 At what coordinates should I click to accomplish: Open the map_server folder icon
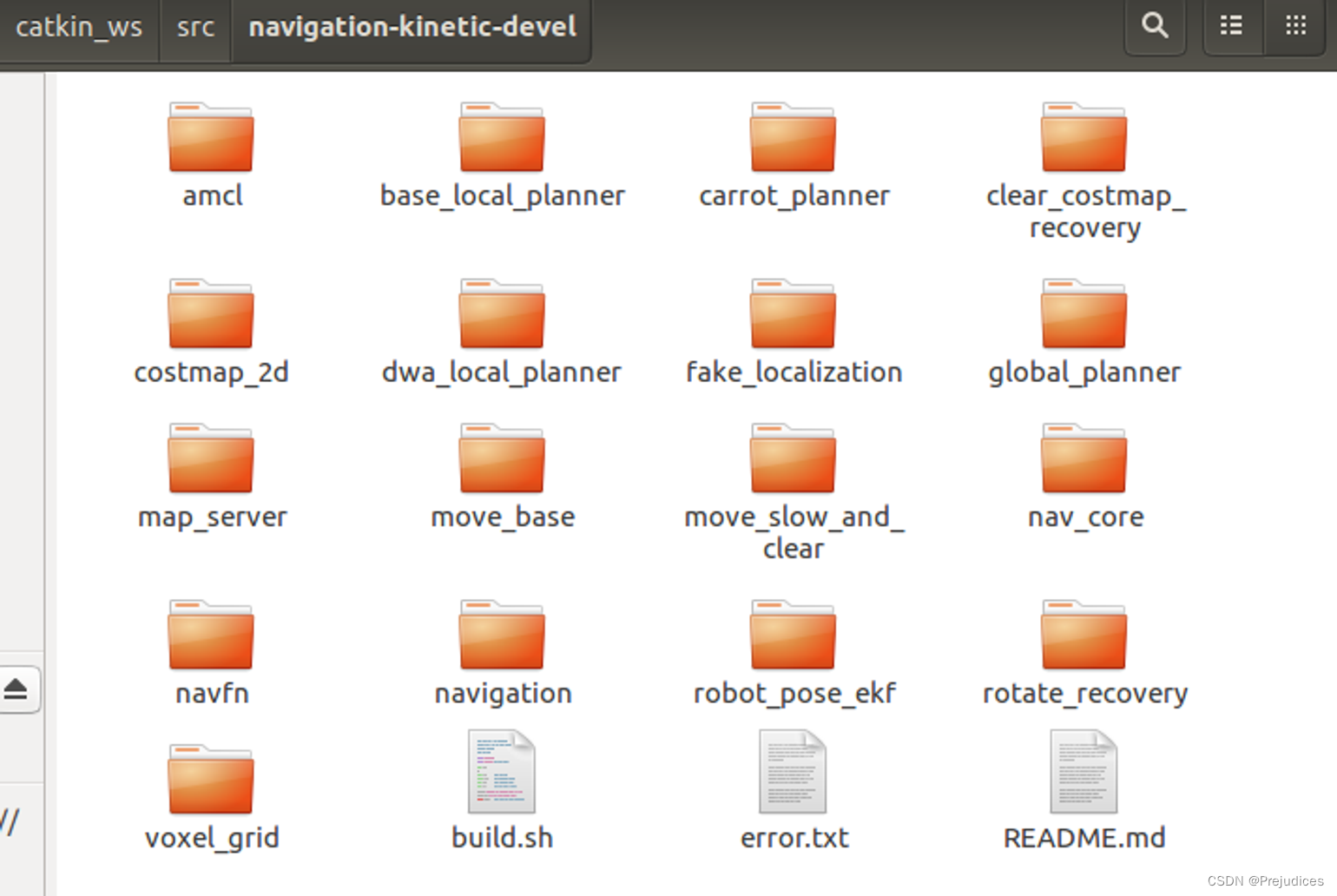point(211,458)
